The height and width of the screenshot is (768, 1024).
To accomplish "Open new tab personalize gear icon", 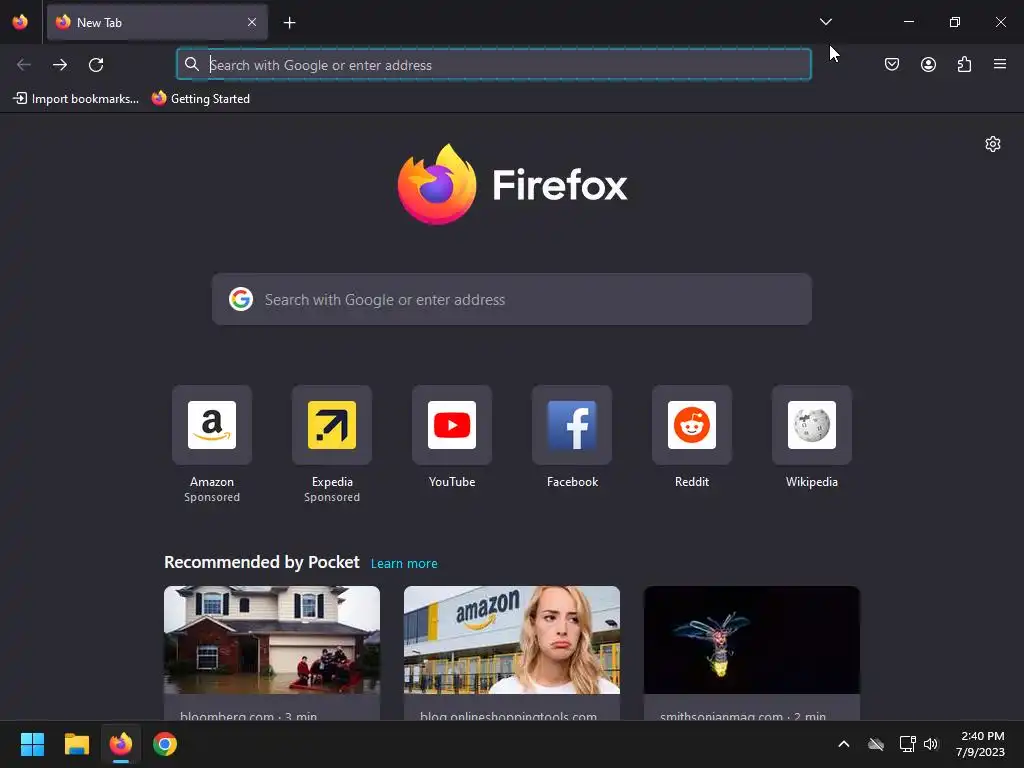I will click(x=993, y=144).
